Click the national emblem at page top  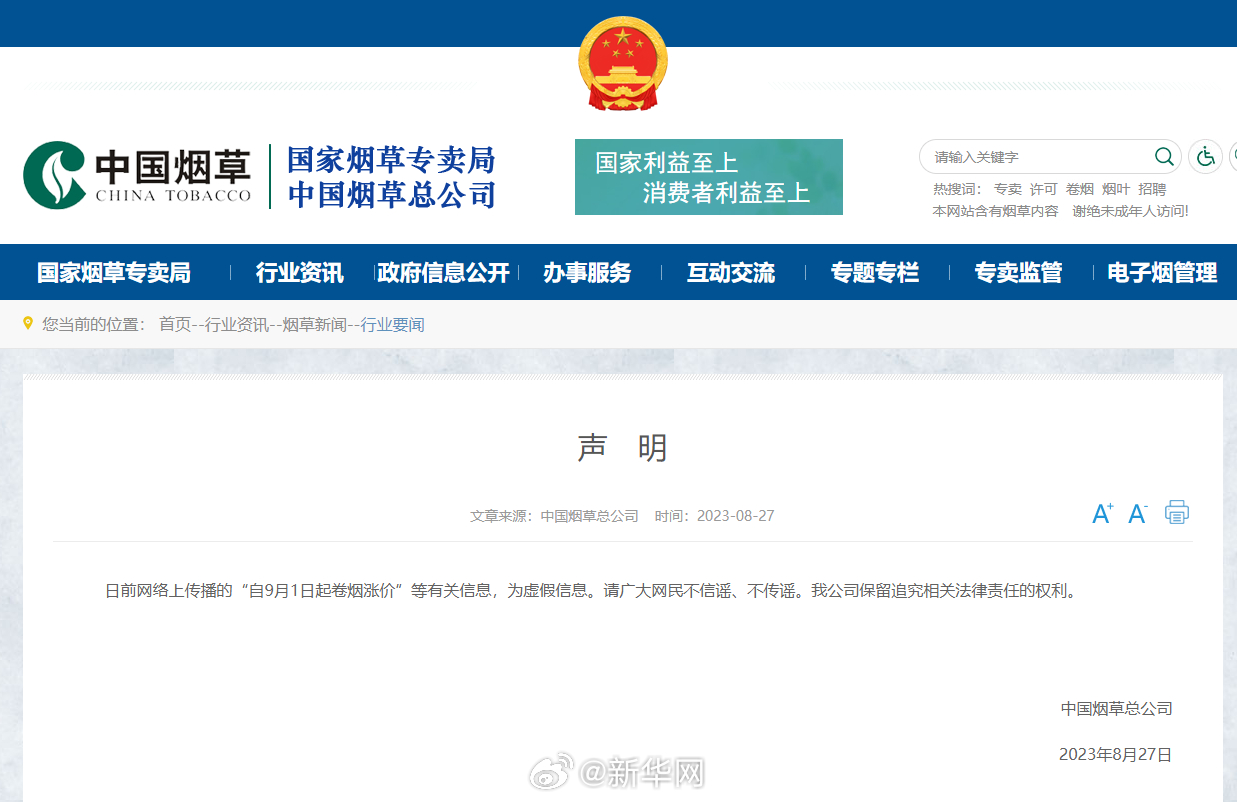click(623, 64)
